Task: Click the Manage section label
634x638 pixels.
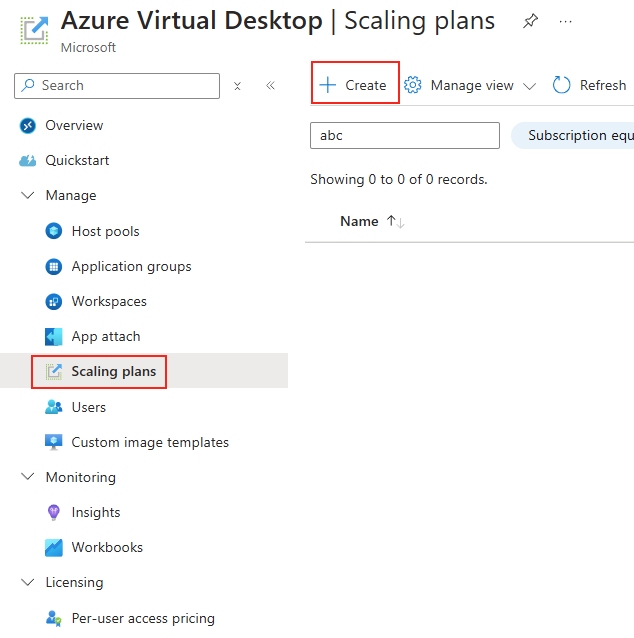Action: coord(71,196)
